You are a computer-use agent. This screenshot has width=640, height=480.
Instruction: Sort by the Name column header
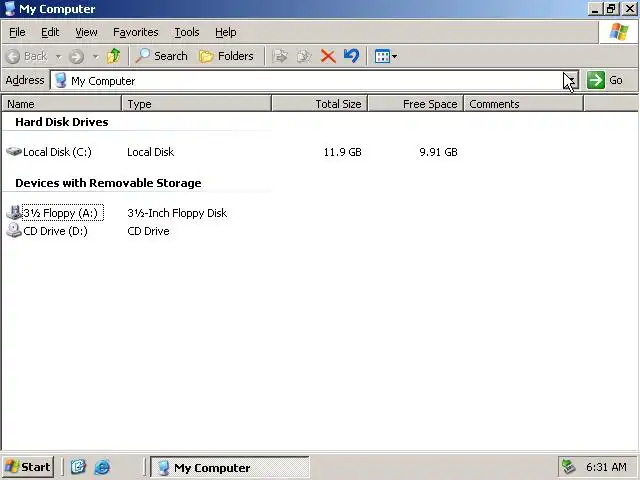click(62, 104)
